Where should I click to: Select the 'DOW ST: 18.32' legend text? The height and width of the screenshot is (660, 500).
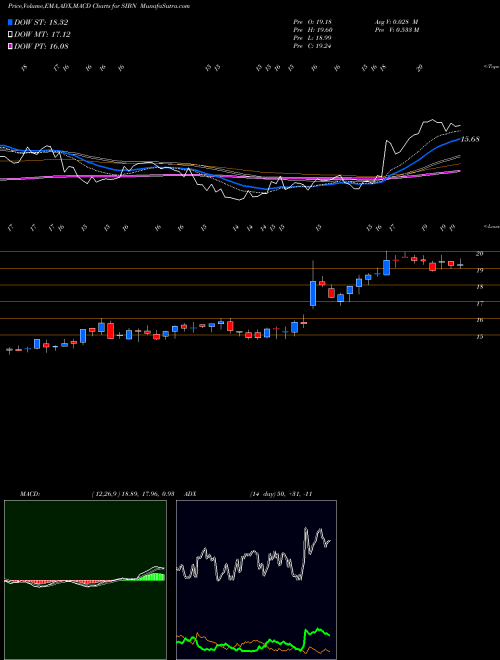41,22
